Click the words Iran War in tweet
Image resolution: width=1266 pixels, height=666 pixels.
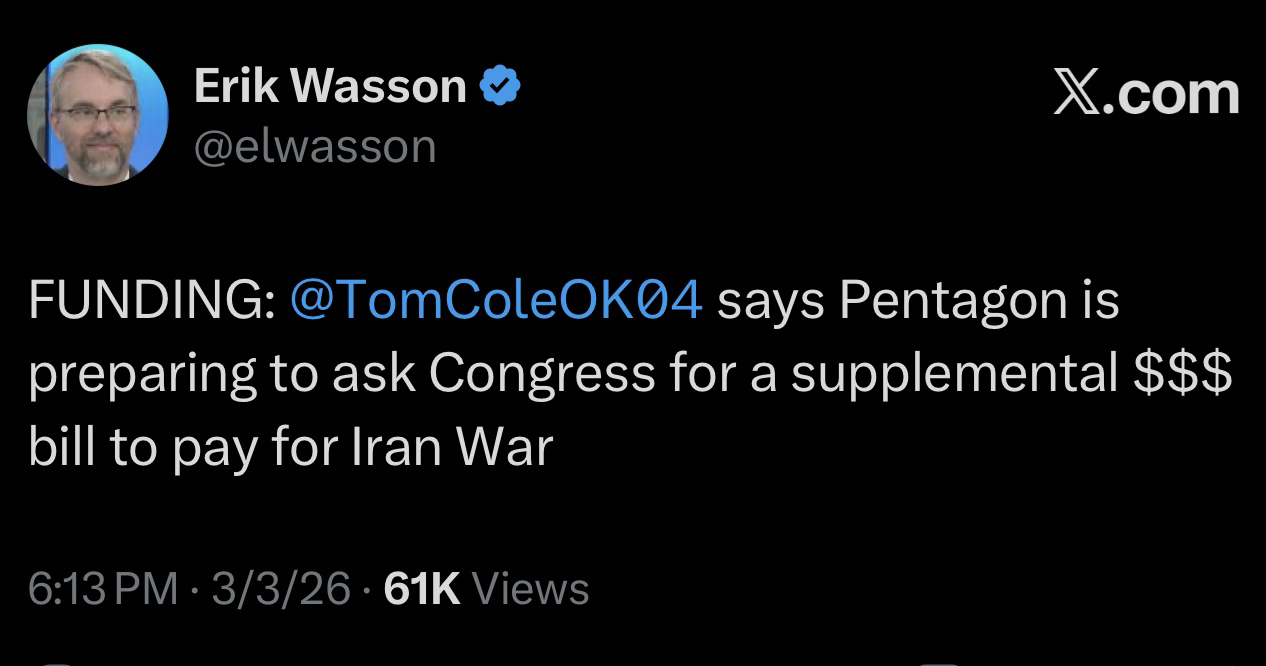click(x=452, y=446)
